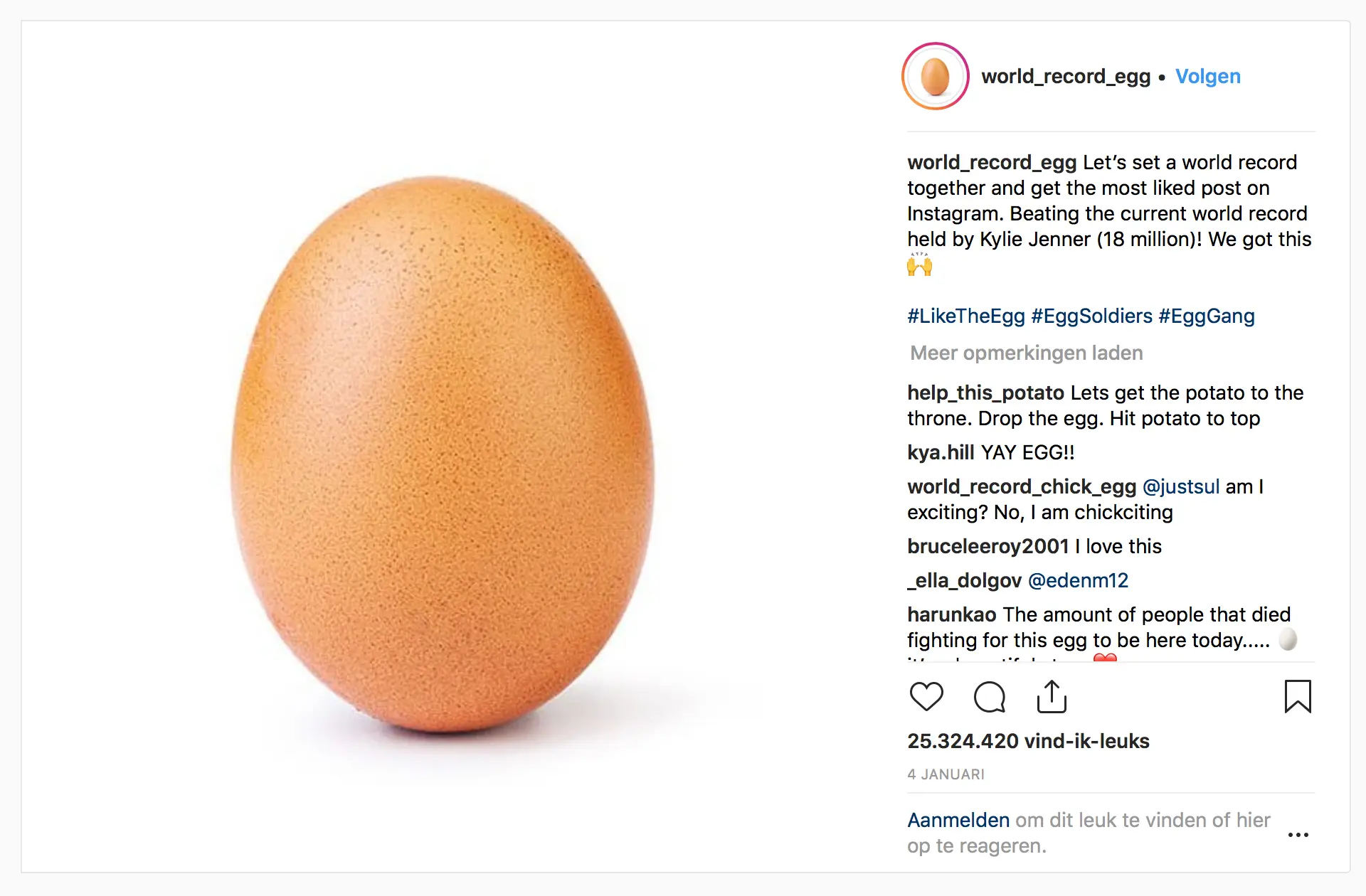
Task: Visit bruceleeroy2001 commenter profile
Action: tap(988, 546)
